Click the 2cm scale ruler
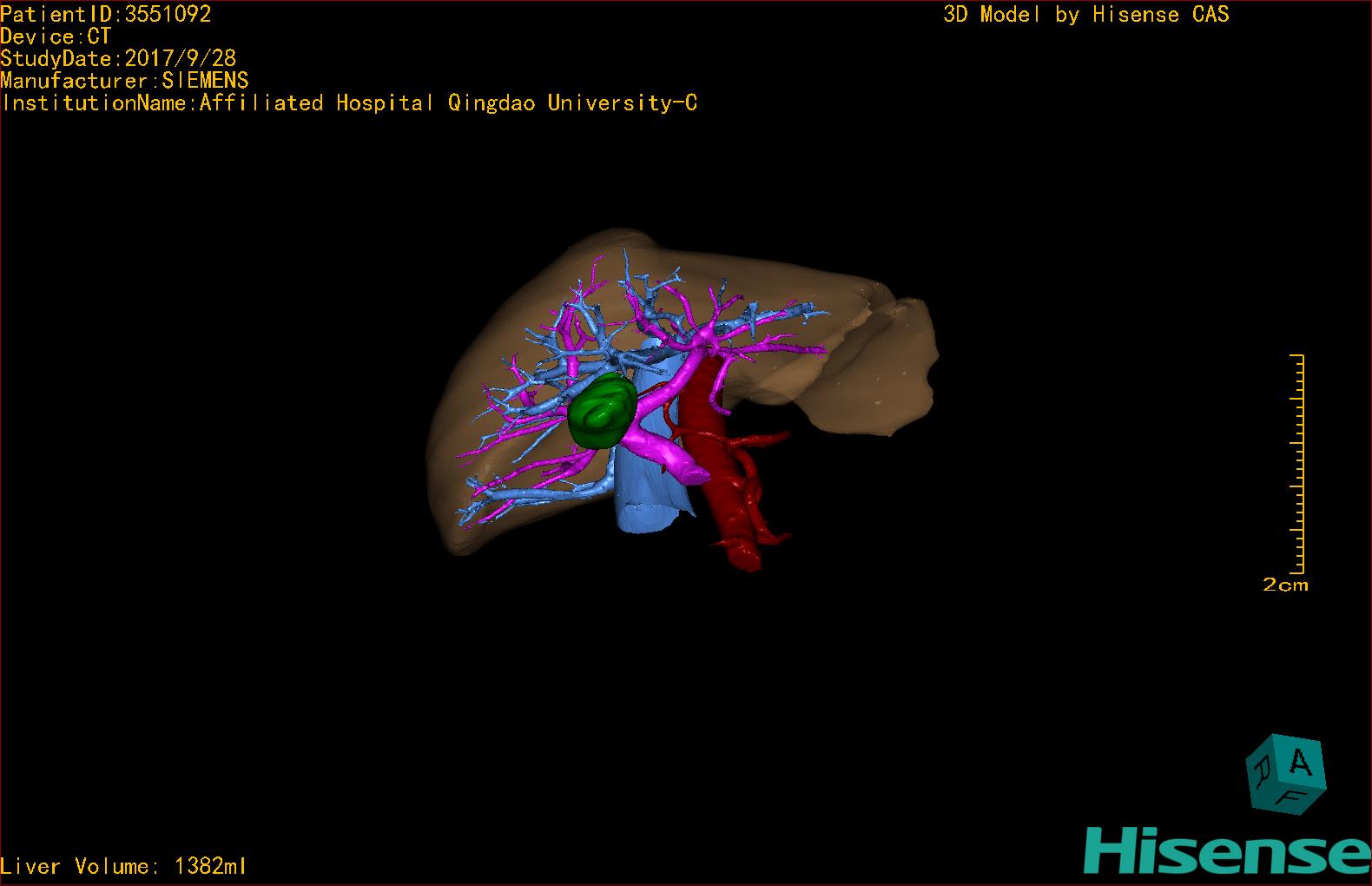1372x886 pixels. coord(1297,464)
